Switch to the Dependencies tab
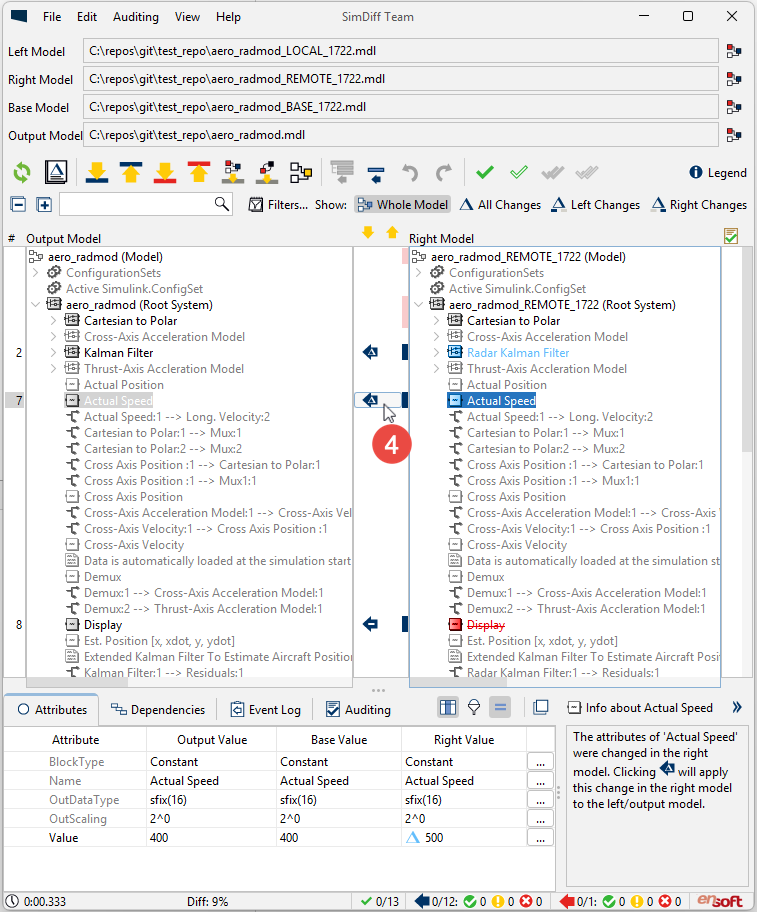The width and height of the screenshot is (757, 912). click(158, 710)
